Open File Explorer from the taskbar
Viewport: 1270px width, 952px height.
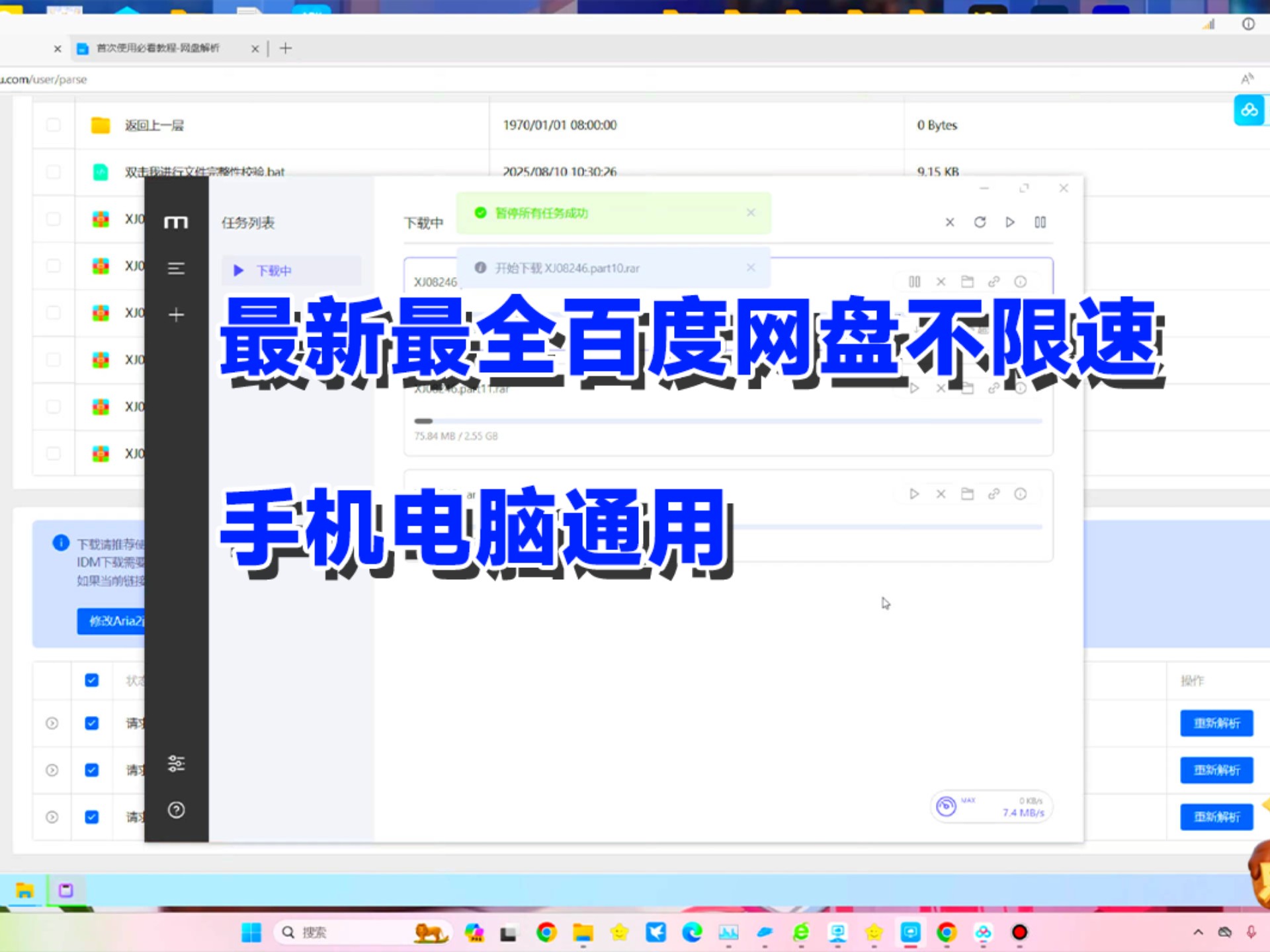583,932
